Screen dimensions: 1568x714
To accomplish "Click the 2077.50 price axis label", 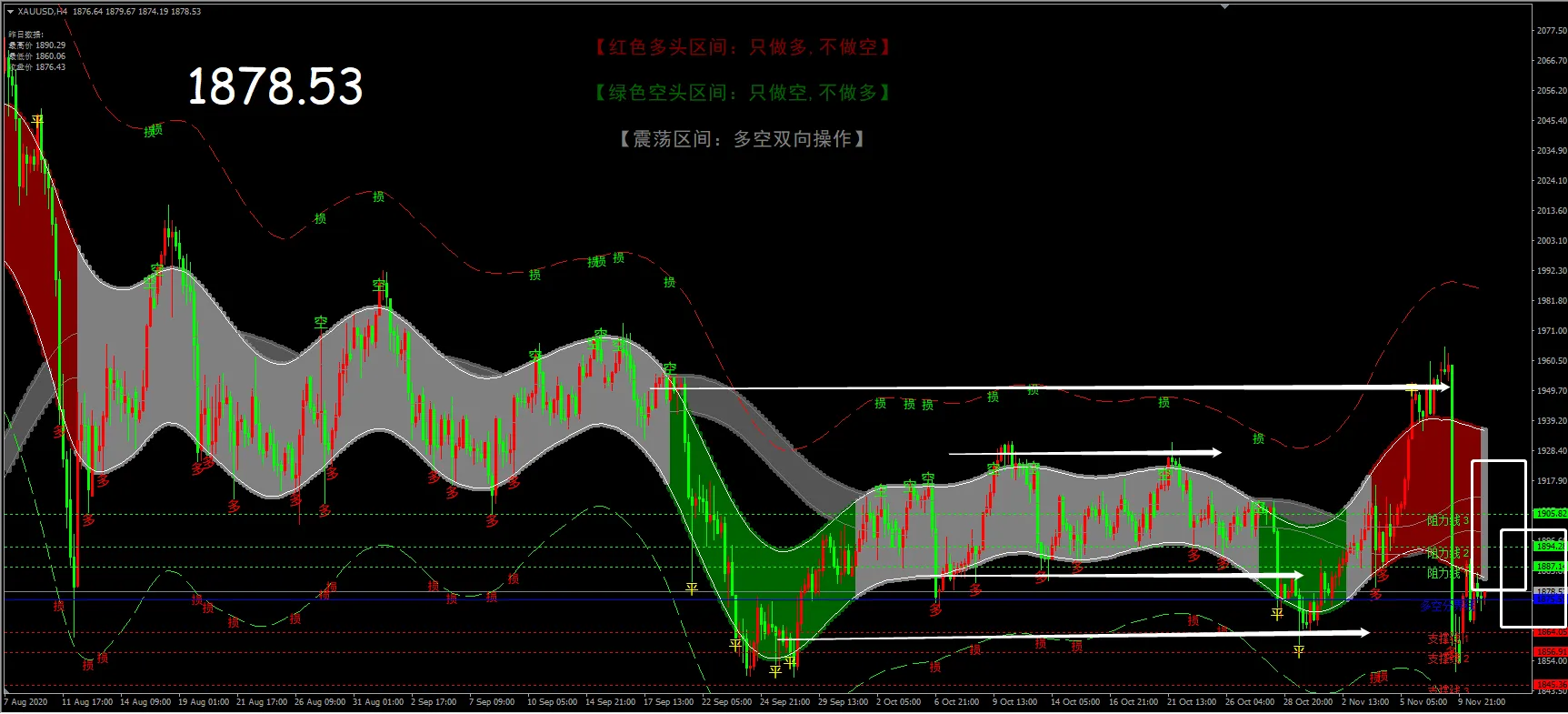I will tap(1551, 31).
